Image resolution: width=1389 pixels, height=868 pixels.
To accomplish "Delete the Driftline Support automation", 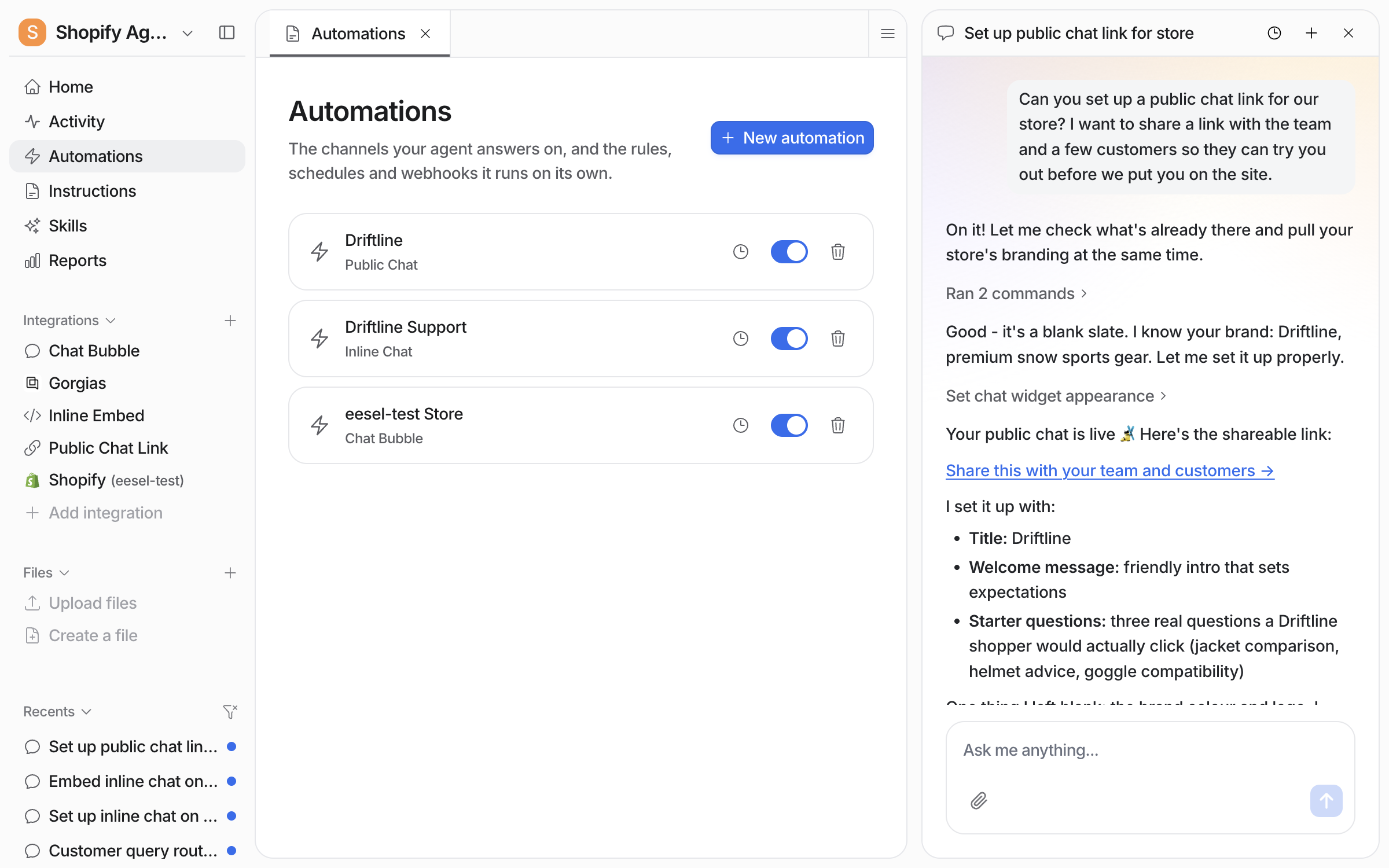I will (838, 339).
